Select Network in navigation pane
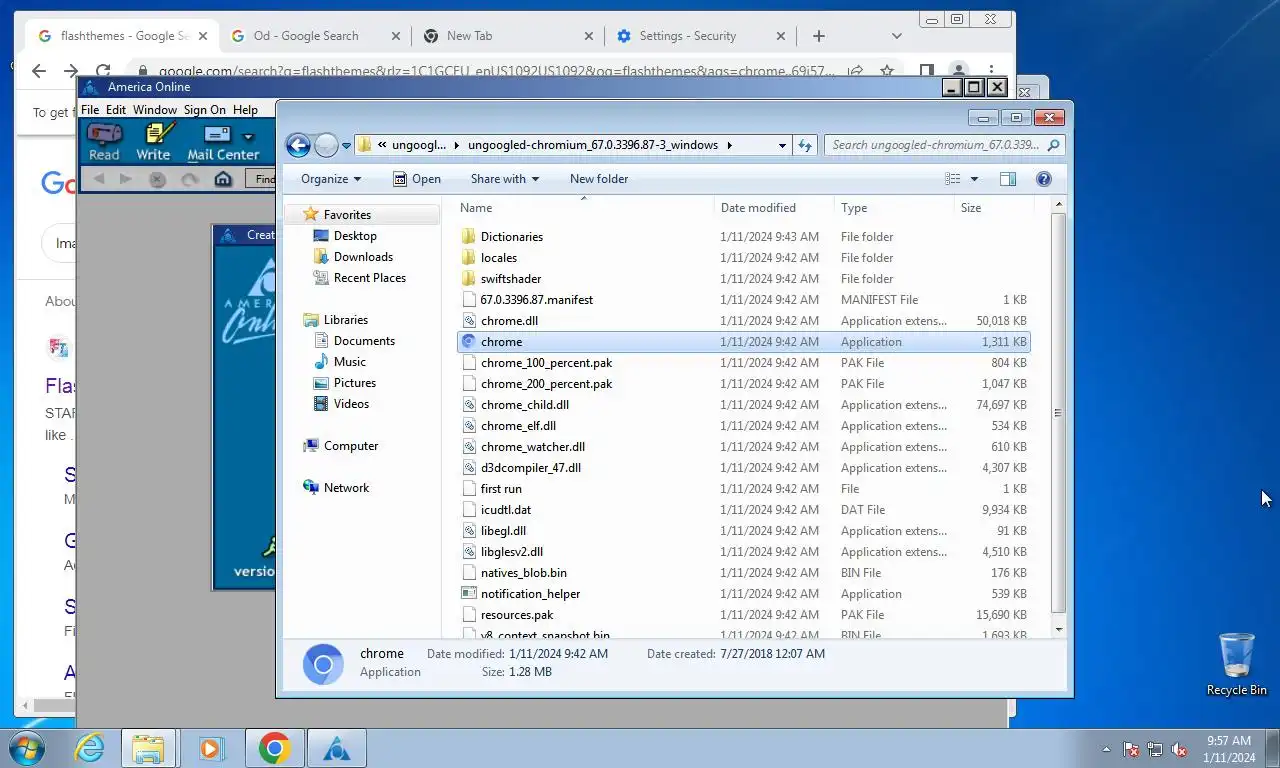 point(346,488)
